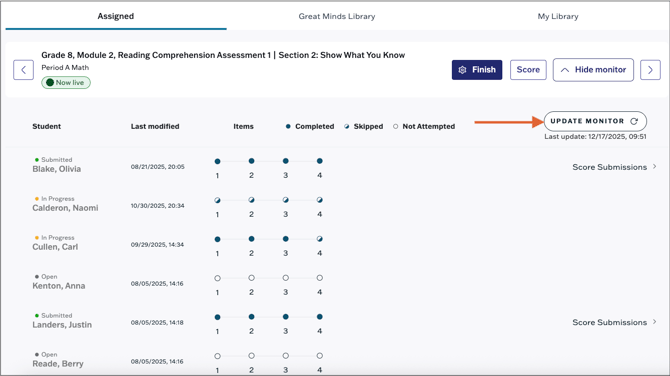
Task: Select Berry Reade's item 3 empty circle
Action: click(285, 356)
